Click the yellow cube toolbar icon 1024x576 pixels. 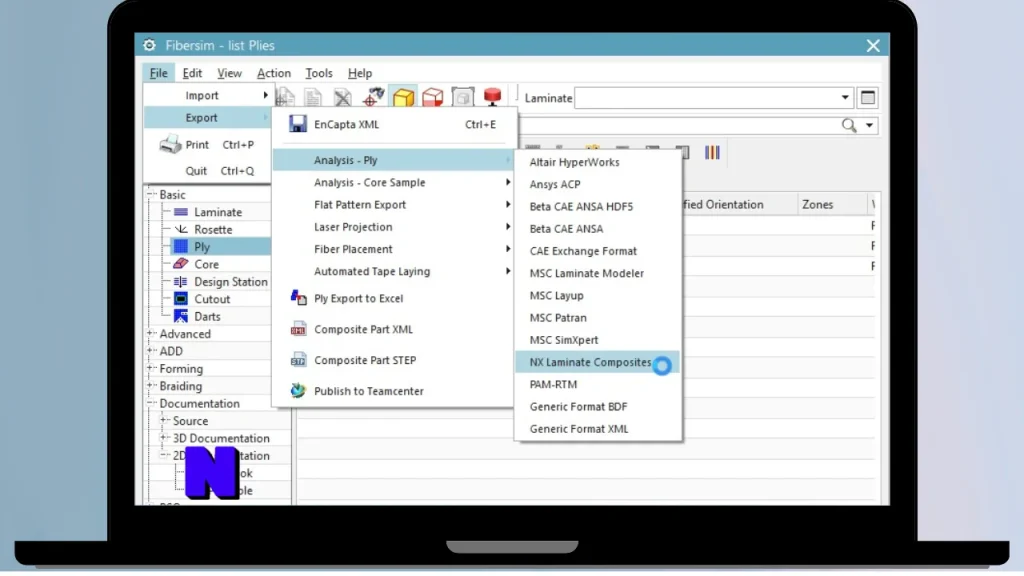tap(404, 98)
